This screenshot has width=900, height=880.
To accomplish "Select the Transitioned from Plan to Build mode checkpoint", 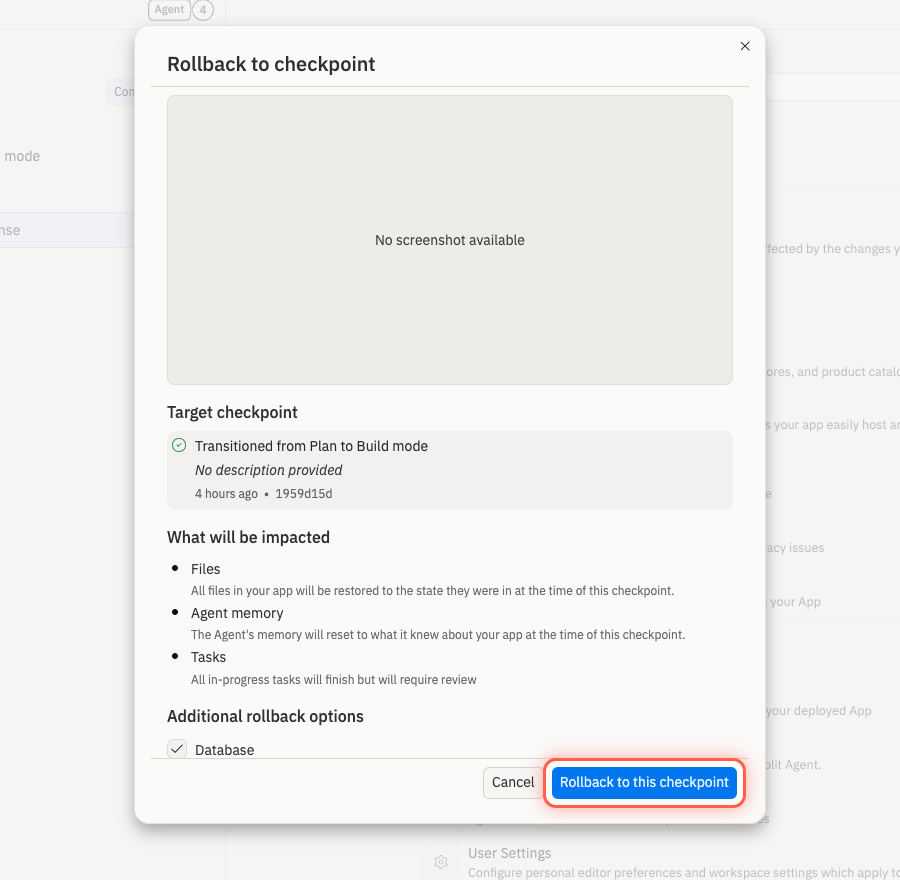I will coord(449,470).
